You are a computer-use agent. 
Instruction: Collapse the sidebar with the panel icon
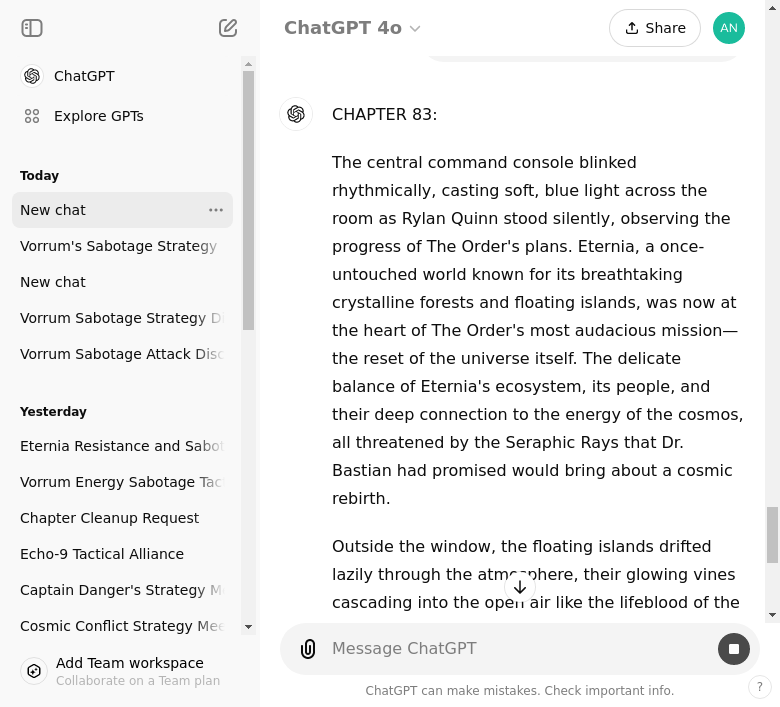[32, 28]
